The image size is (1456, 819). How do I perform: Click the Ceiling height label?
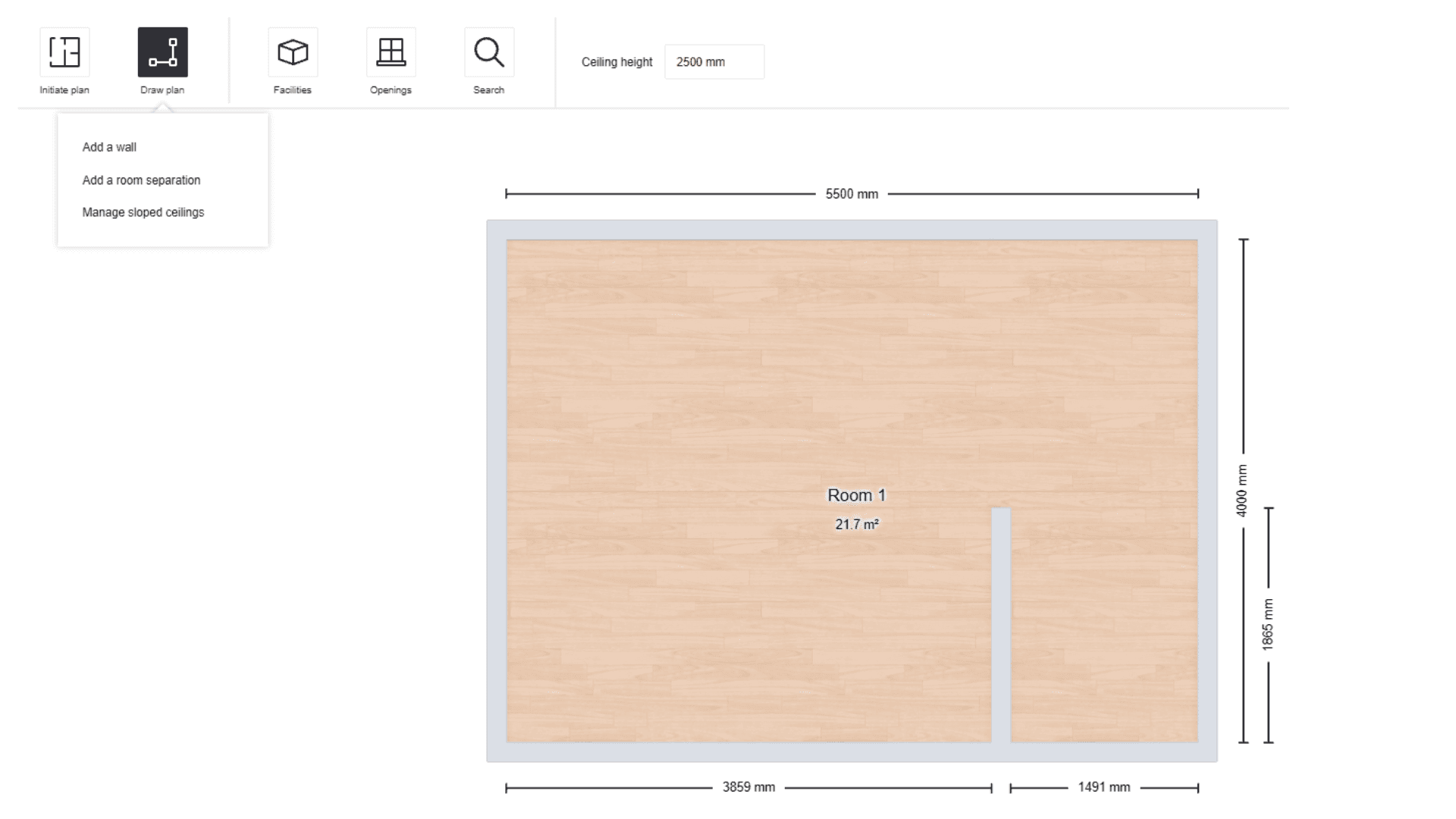pos(617,62)
